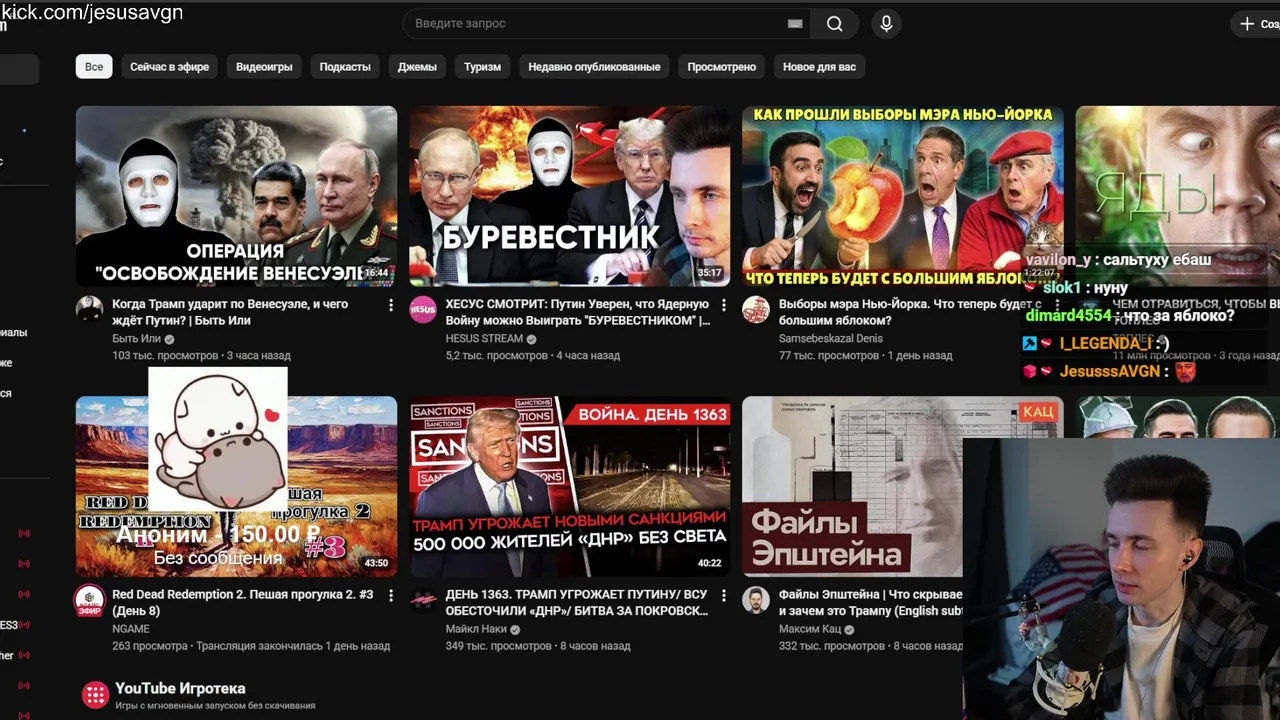Open the New York mayor election thumbnail
Screen dimensions: 1280x720
coord(902,196)
